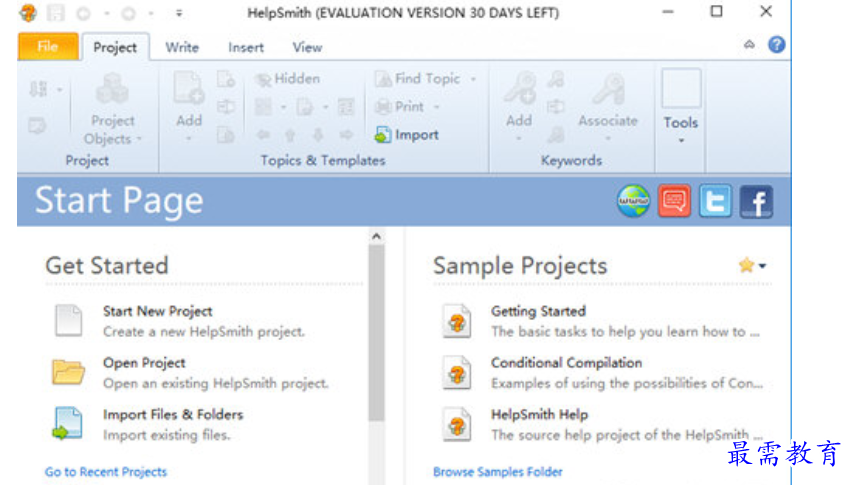The image size is (849, 485).
Task: Open the website globe icon
Action: coord(633,201)
